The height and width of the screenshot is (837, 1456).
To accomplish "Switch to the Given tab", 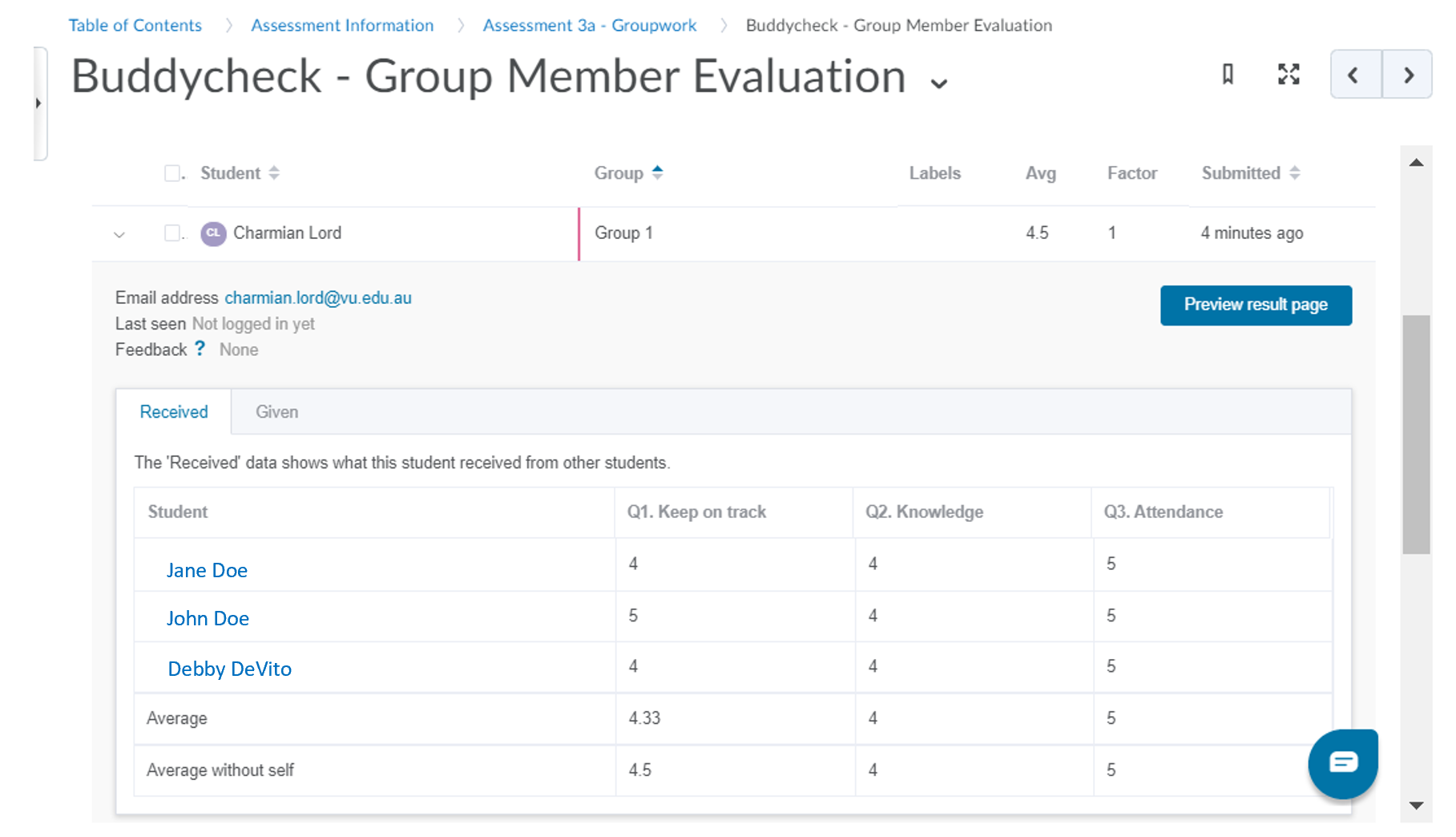I will click(x=277, y=412).
